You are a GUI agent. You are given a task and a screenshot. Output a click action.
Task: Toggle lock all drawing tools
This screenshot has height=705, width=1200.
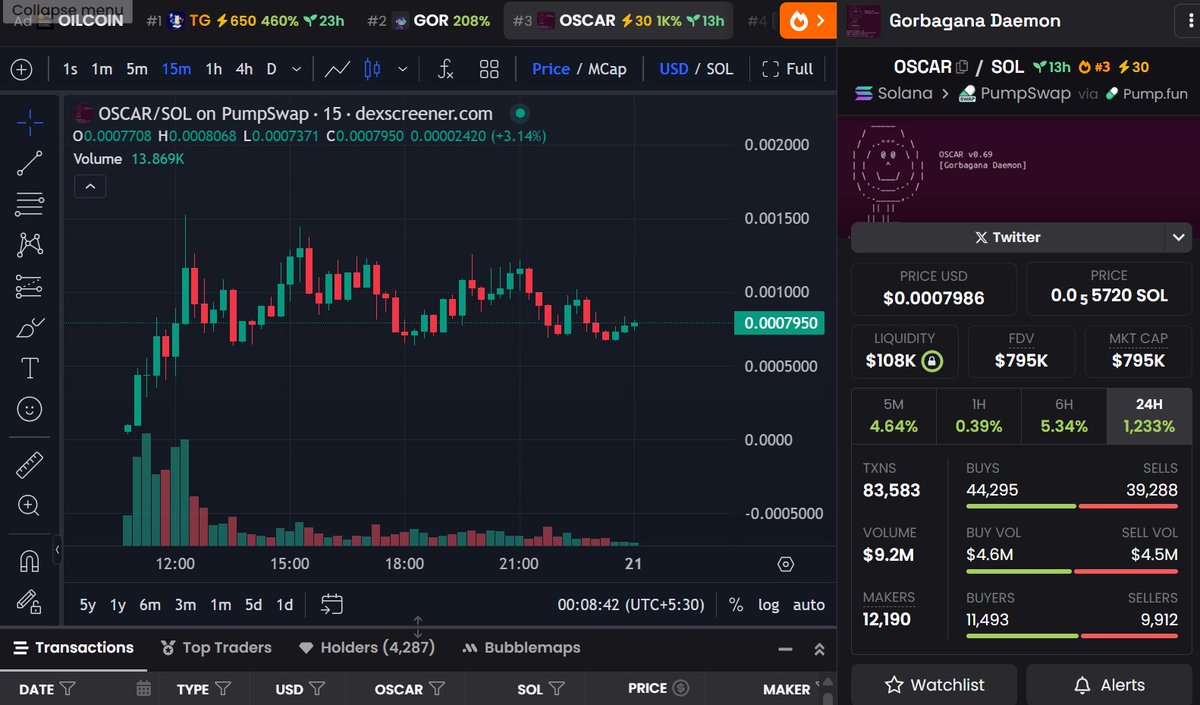(30, 601)
